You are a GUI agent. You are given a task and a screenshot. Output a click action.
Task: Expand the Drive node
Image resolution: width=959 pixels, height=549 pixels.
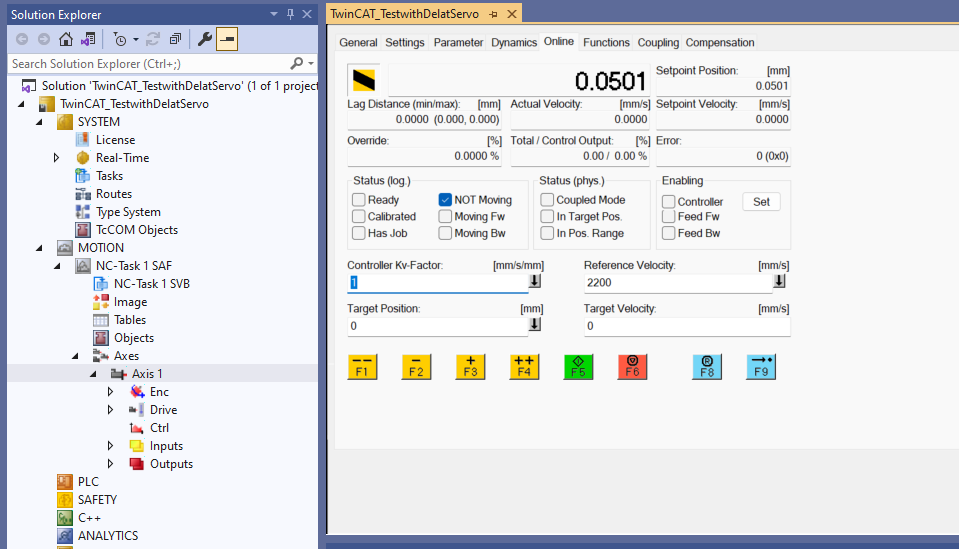pyautogui.click(x=110, y=410)
